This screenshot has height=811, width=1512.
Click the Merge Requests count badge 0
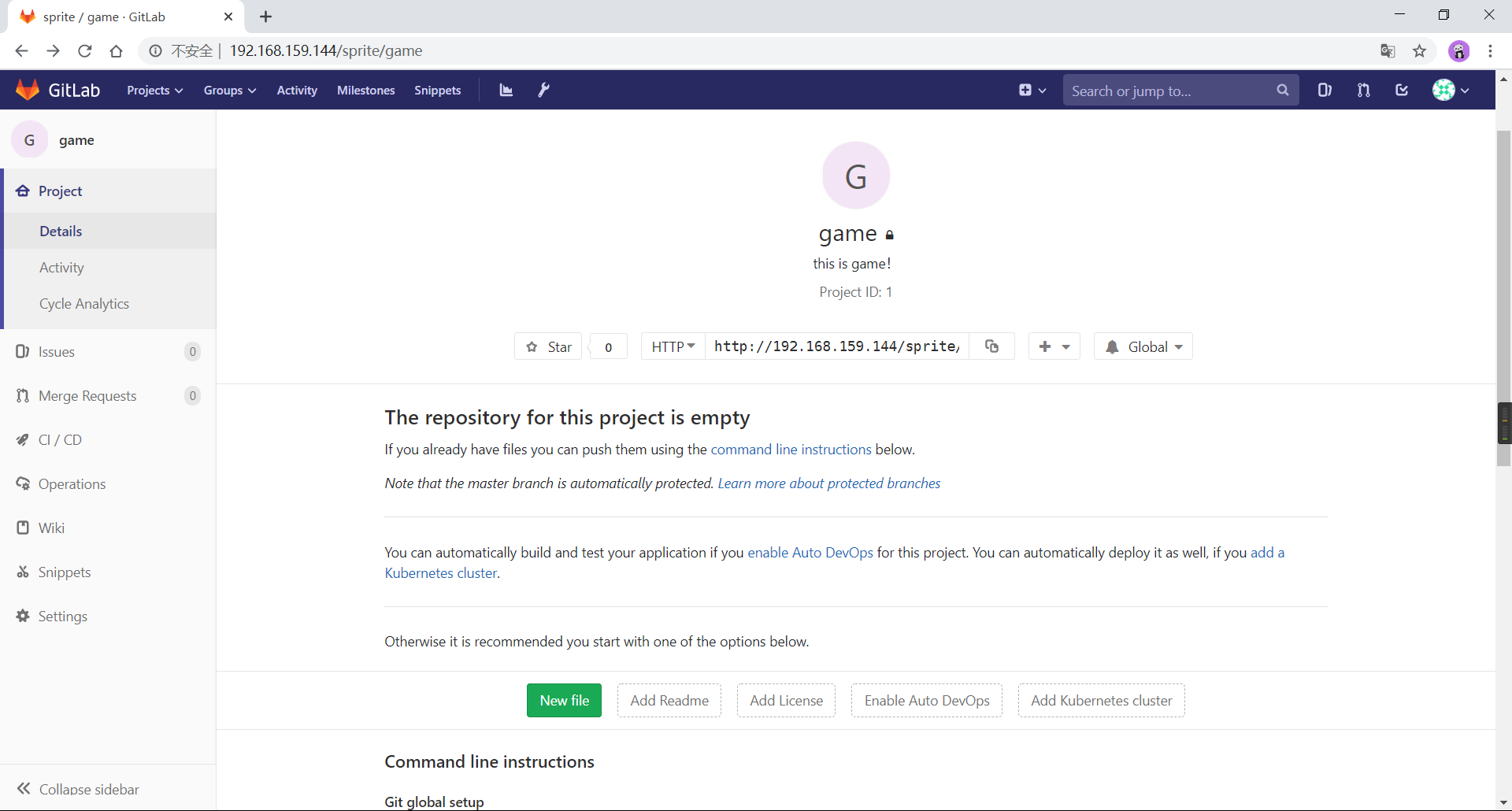[192, 395]
